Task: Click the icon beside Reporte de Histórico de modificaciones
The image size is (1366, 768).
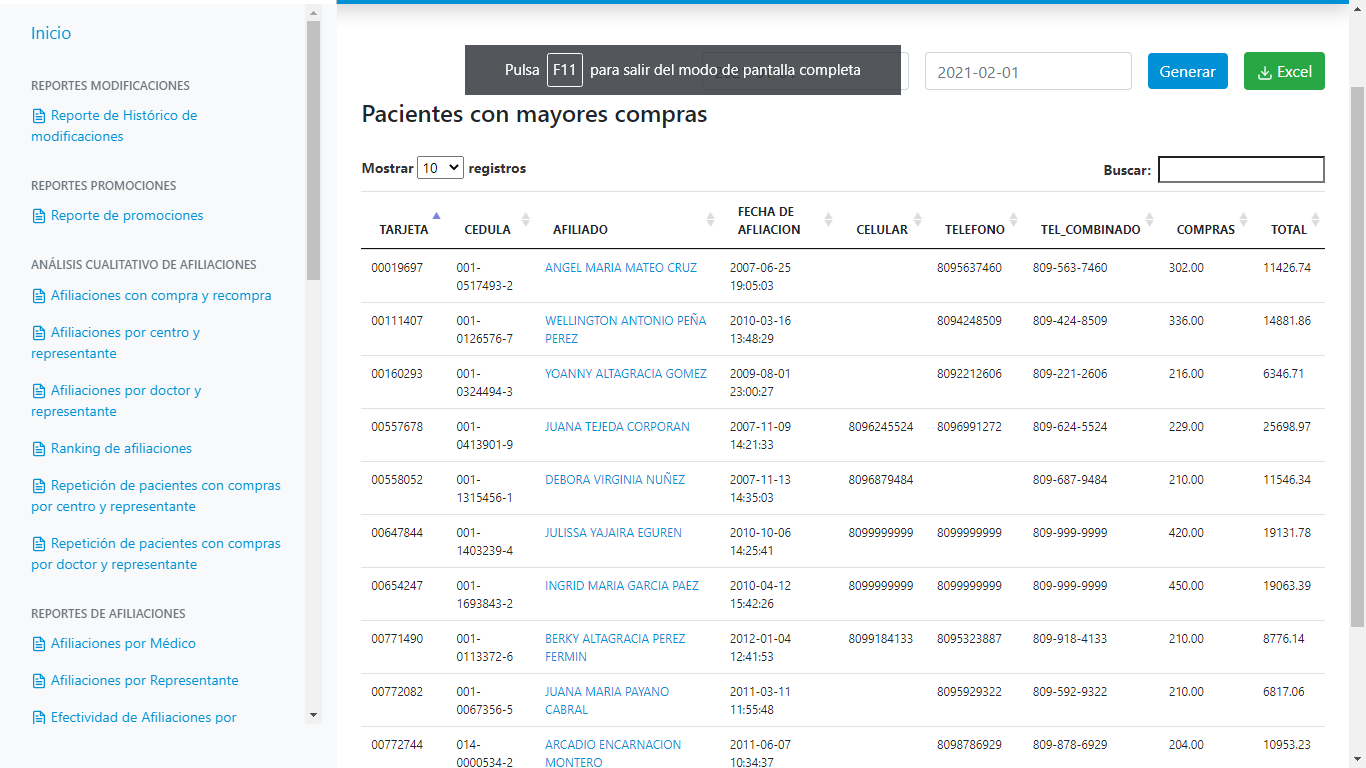Action: tap(39, 116)
